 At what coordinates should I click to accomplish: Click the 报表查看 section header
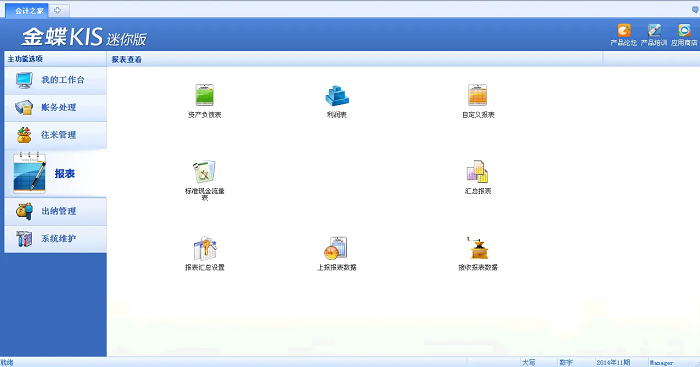[126, 59]
